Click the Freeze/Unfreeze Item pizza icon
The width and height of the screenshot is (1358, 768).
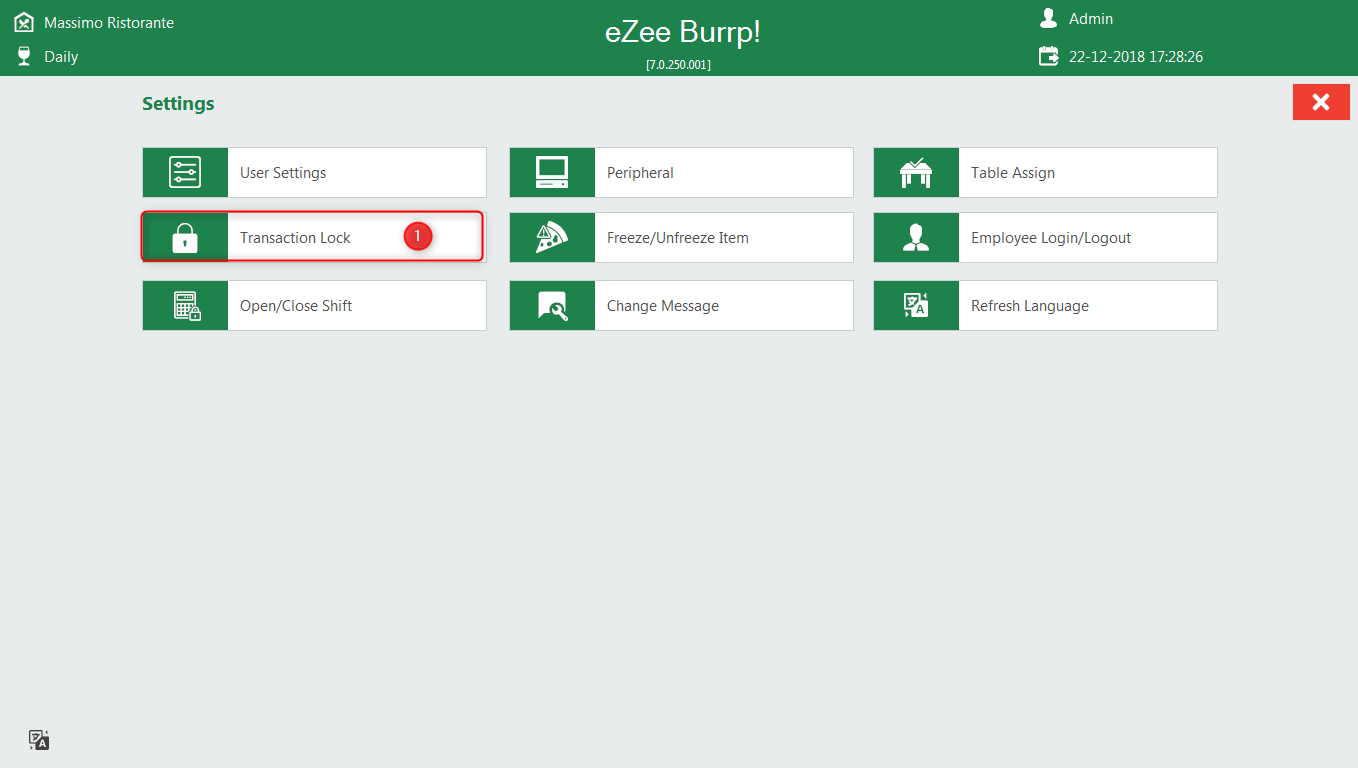[x=552, y=238]
